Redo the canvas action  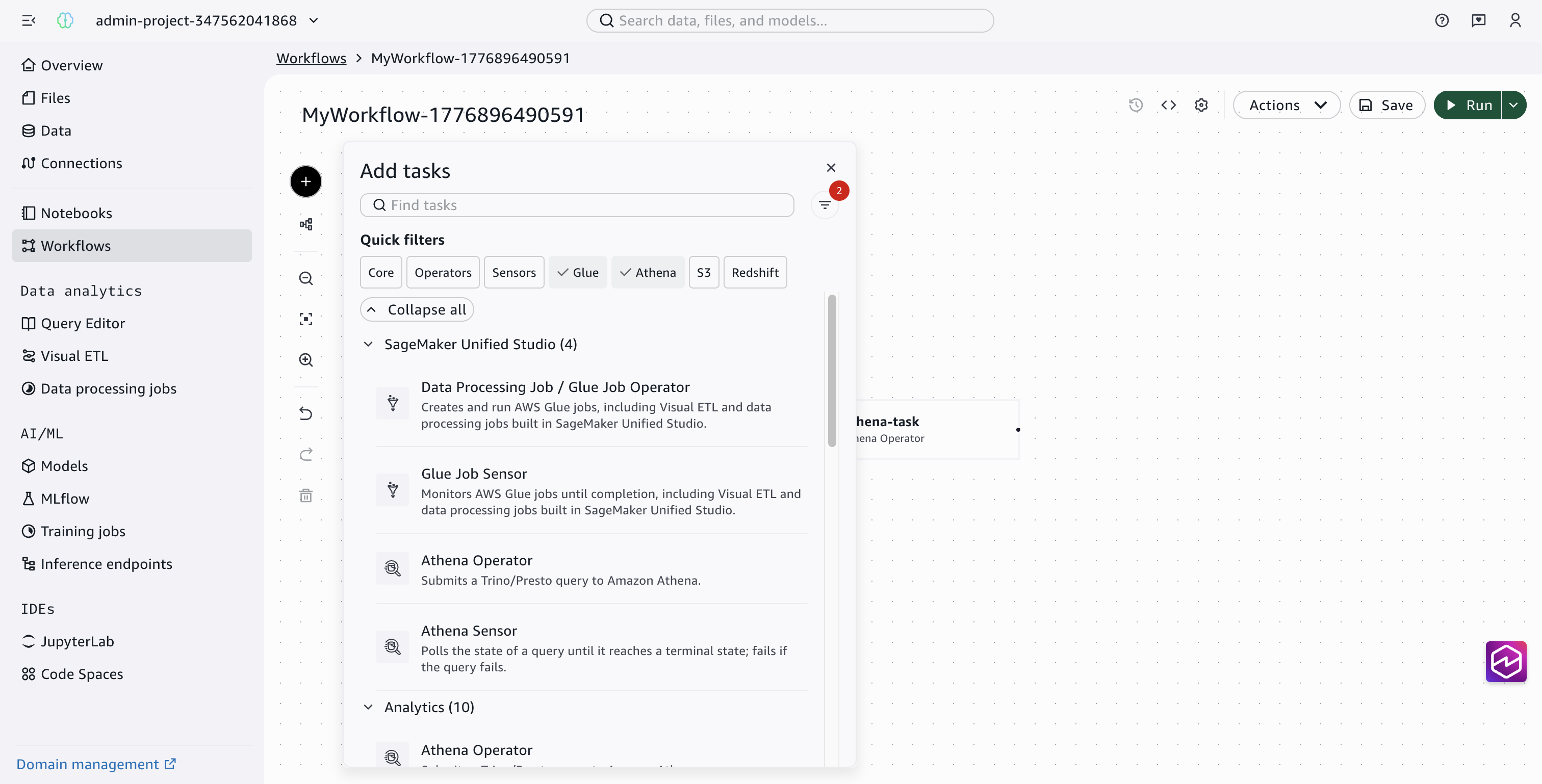pyautogui.click(x=306, y=454)
